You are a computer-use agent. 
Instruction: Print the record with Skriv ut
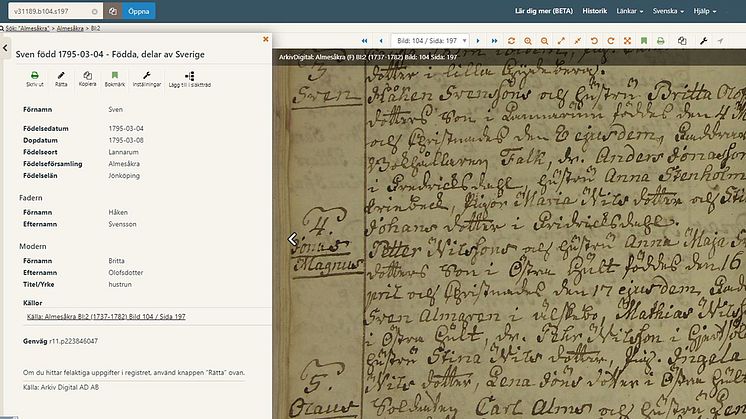click(35, 79)
